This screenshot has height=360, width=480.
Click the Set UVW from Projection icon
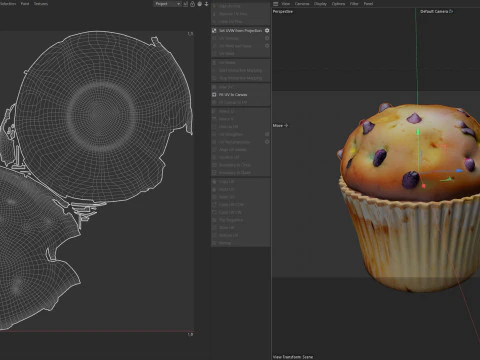214,30
